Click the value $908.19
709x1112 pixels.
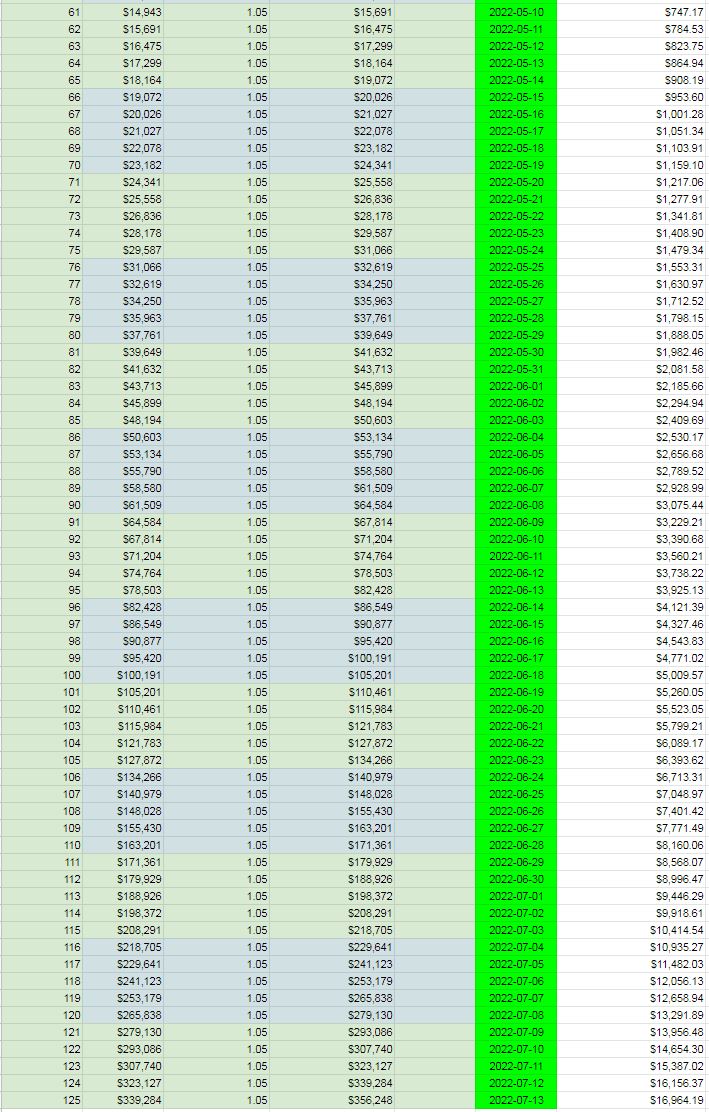tap(684, 80)
